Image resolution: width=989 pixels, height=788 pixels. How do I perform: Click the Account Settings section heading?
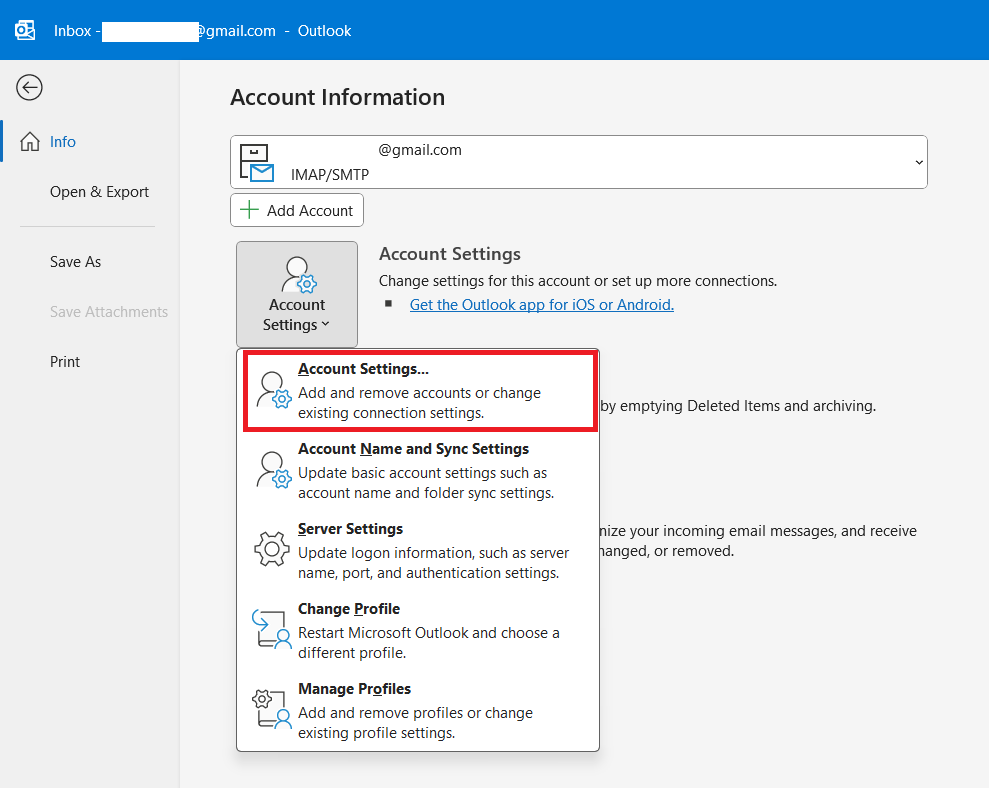click(450, 254)
